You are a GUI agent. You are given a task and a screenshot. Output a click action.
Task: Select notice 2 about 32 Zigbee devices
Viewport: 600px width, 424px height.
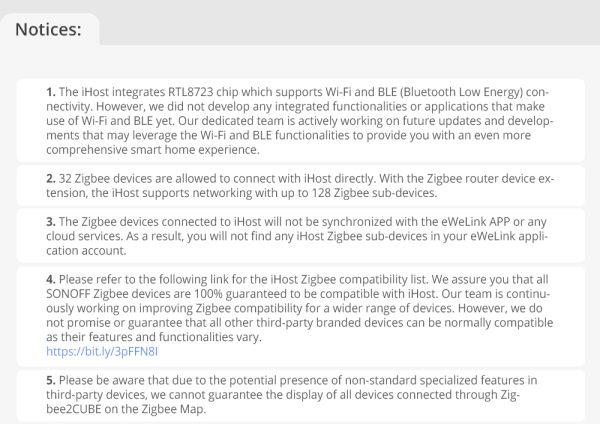[300, 185]
